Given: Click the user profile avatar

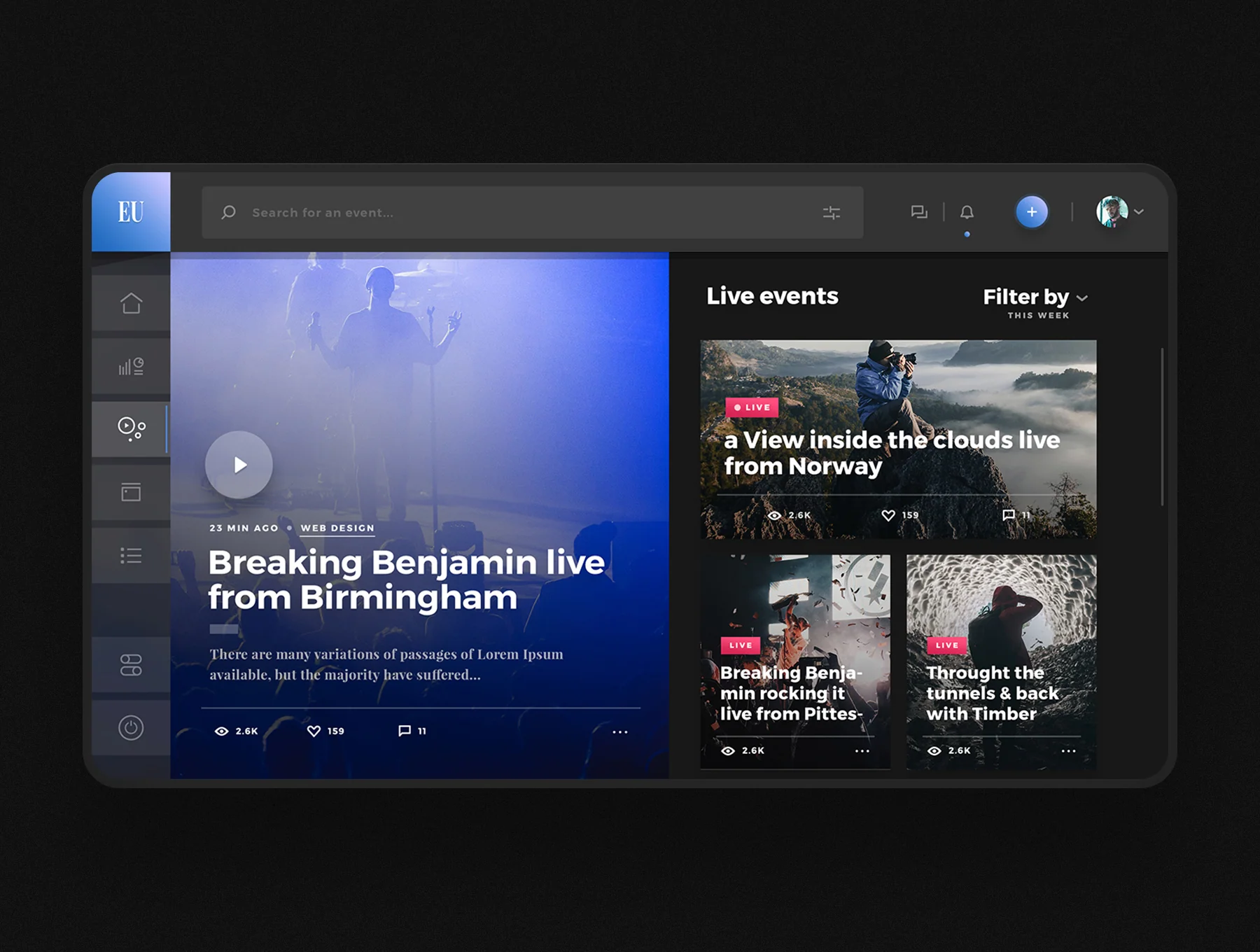Looking at the screenshot, I should pos(1112,211).
